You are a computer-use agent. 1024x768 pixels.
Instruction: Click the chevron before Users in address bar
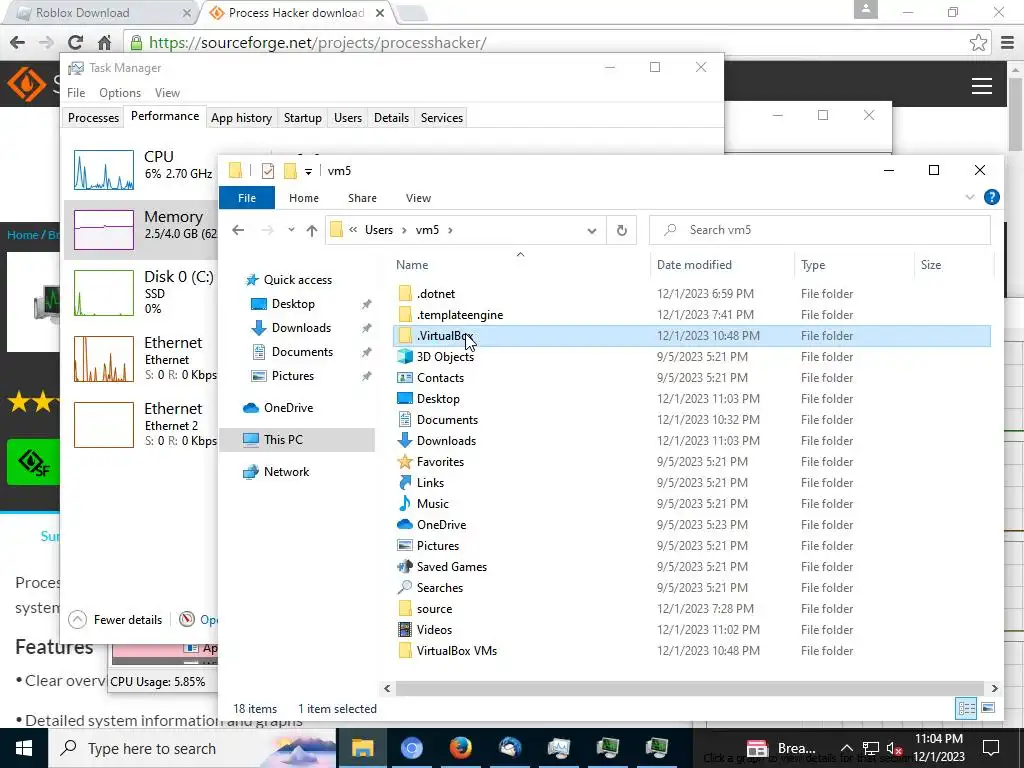click(353, 230)
